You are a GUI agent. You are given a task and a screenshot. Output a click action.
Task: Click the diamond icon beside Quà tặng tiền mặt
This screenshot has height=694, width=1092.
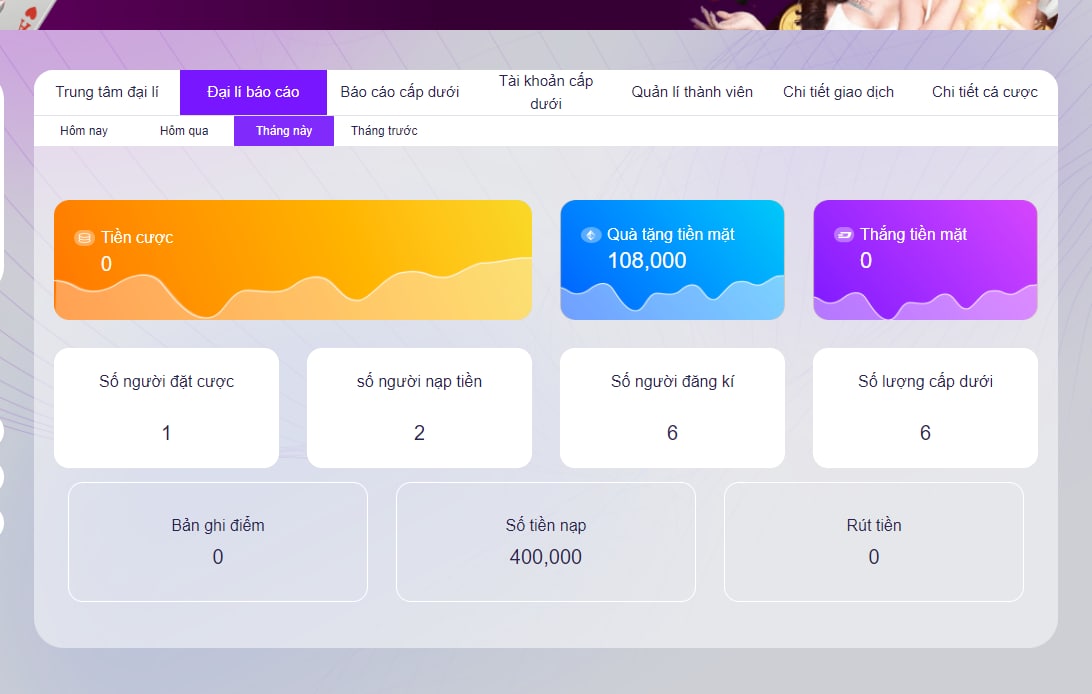click(591, 235)
